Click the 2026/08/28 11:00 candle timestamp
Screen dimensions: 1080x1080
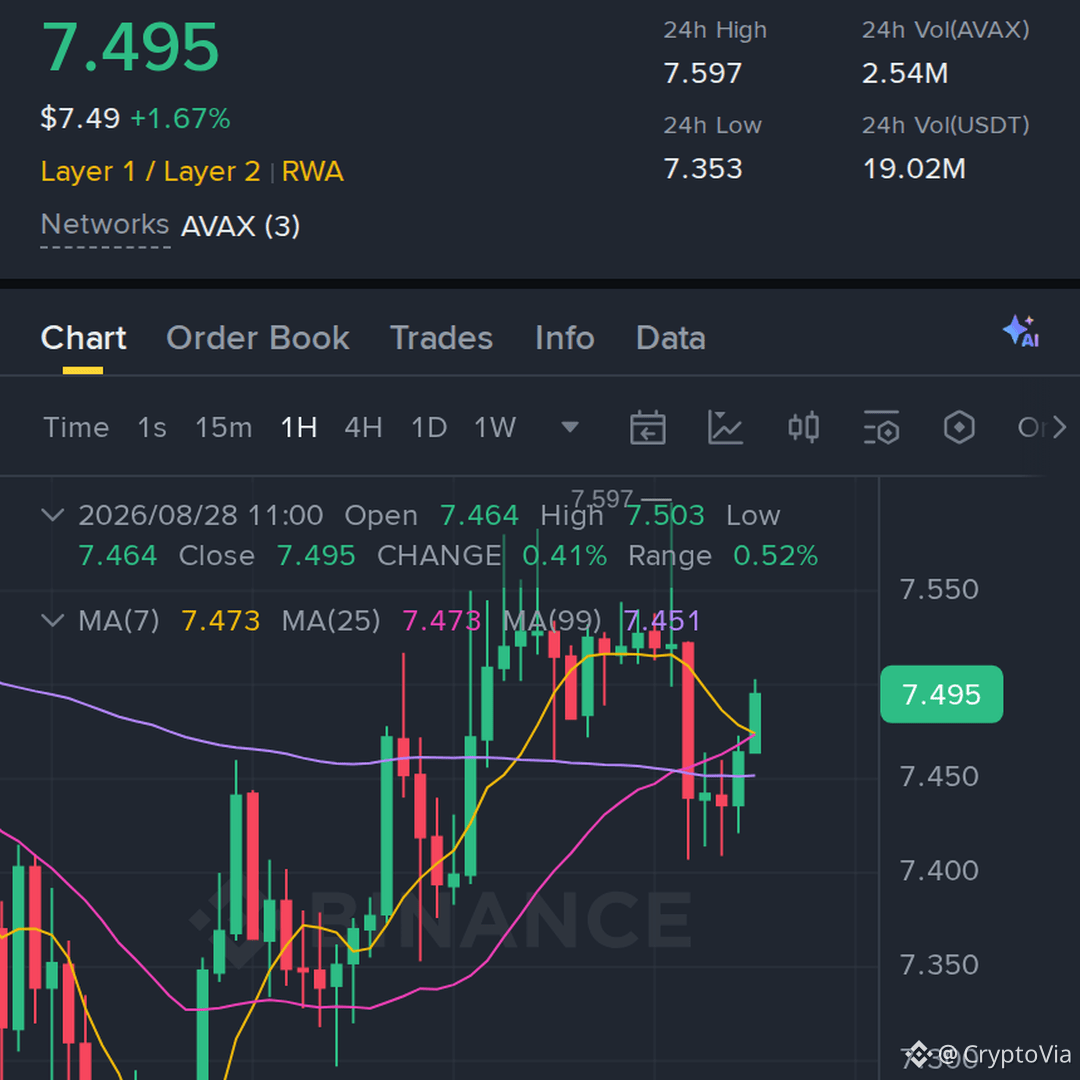pyautogui.click(x=200, y=515)
